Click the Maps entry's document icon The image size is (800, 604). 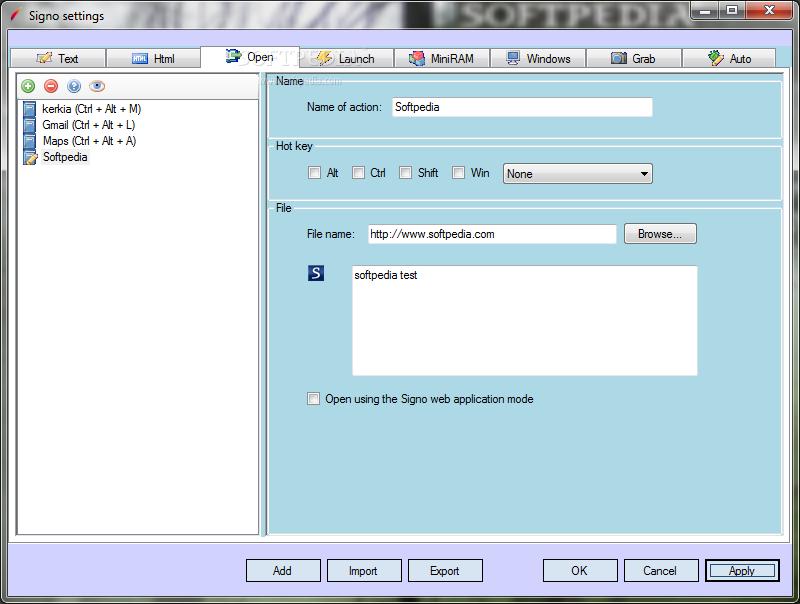click(30, 141)
